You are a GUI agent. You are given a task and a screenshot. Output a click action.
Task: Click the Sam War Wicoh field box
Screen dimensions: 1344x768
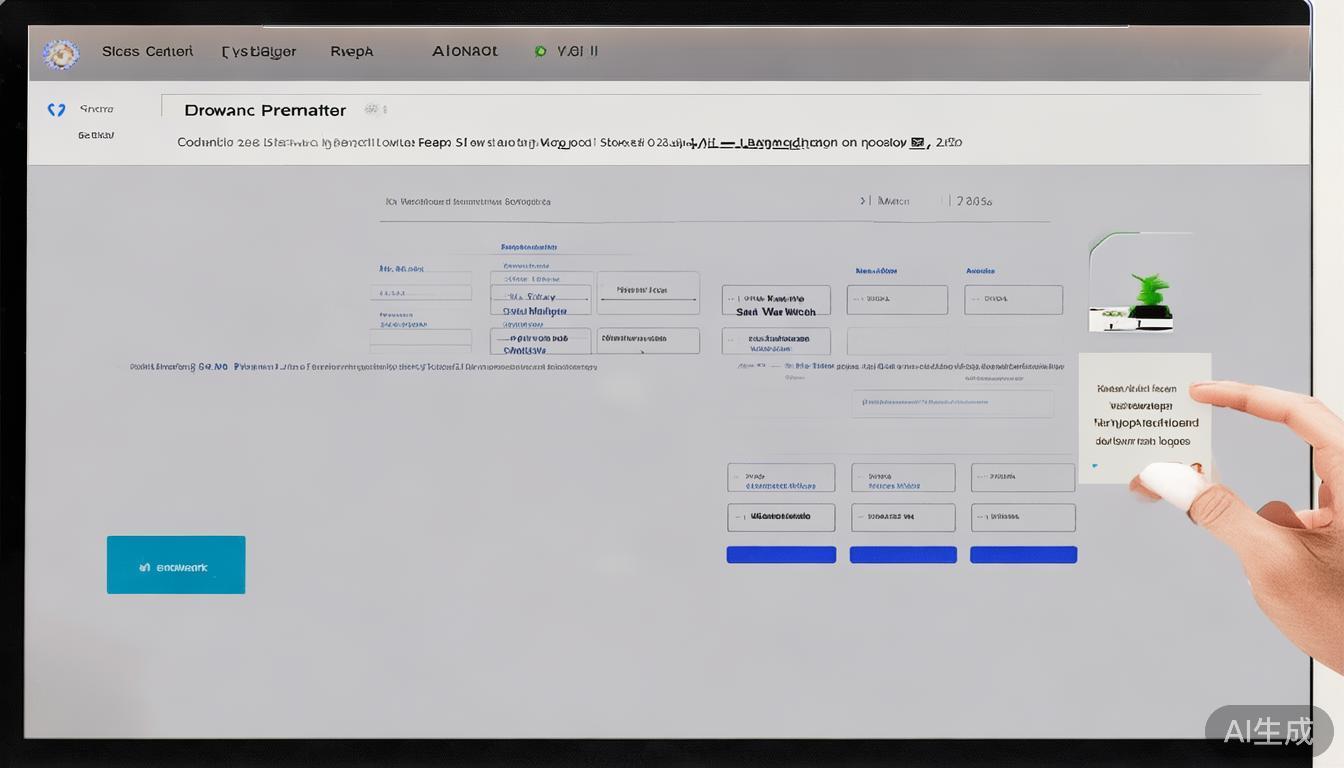click(x=776, y=301)
